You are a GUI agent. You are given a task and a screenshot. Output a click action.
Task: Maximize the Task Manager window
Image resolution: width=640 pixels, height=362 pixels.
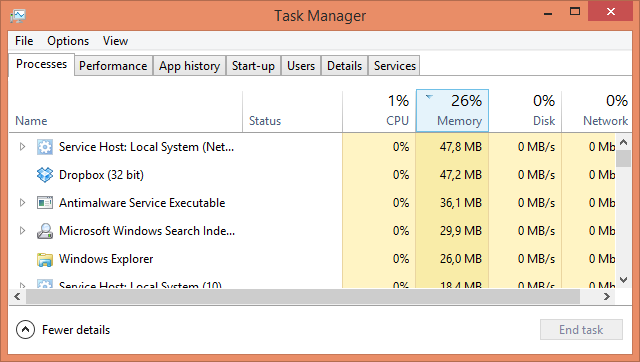click(x=575, y=11)
